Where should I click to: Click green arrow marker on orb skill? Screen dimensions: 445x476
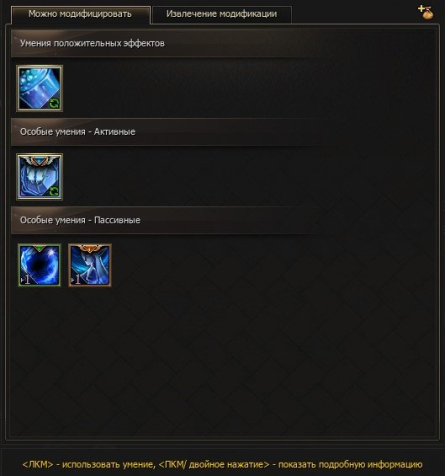point(39,248)
